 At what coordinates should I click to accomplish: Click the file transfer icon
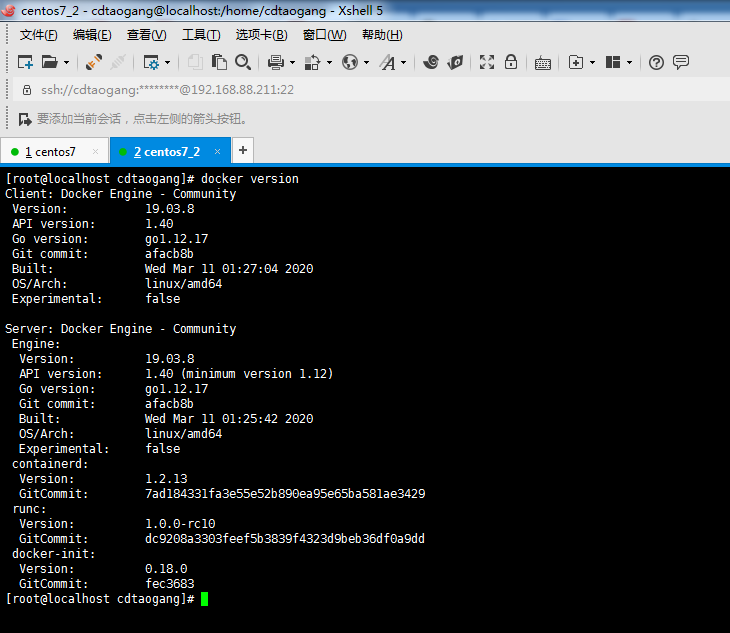312,62
